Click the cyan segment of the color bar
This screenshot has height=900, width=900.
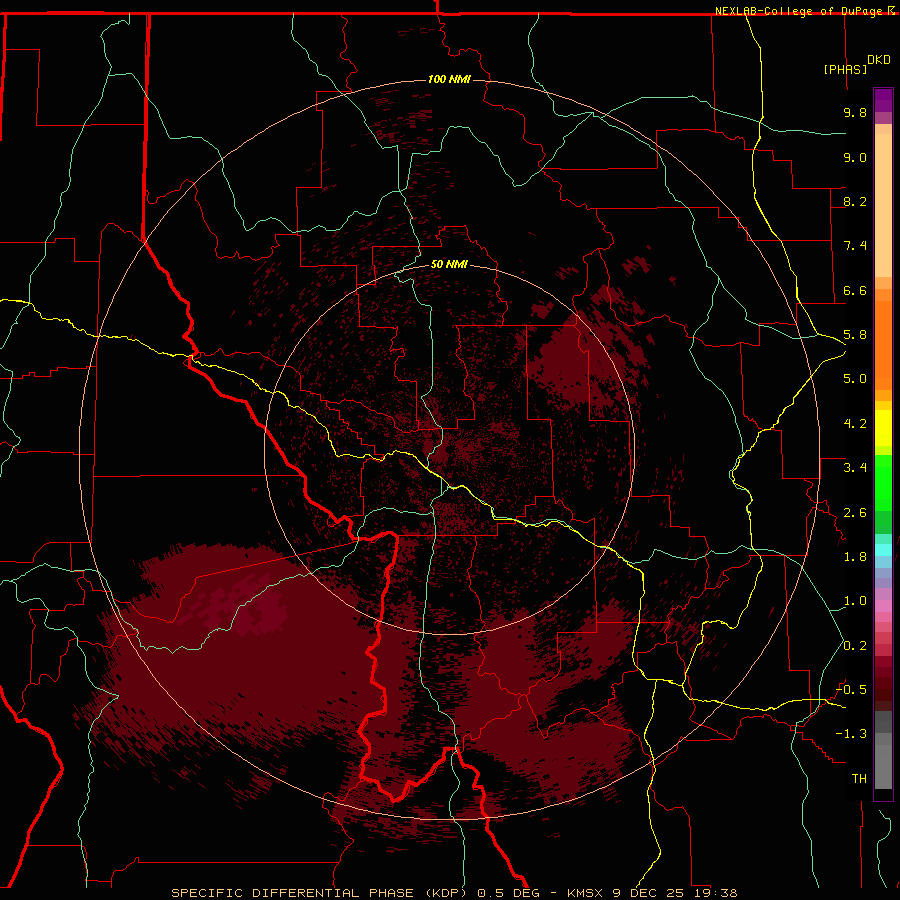[x=883, y=550]
